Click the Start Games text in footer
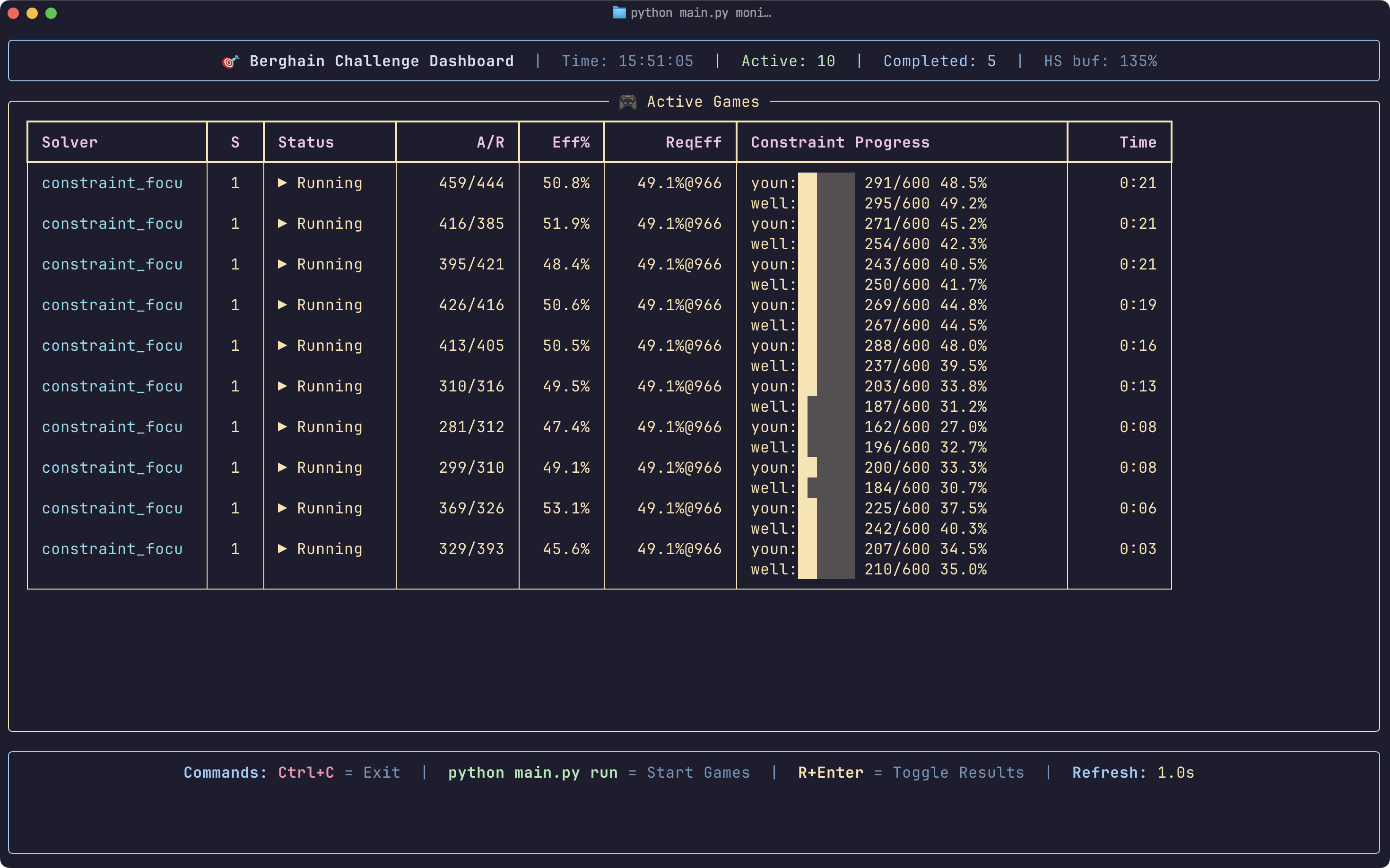The image size is (1390, 868). pos(699,773)
